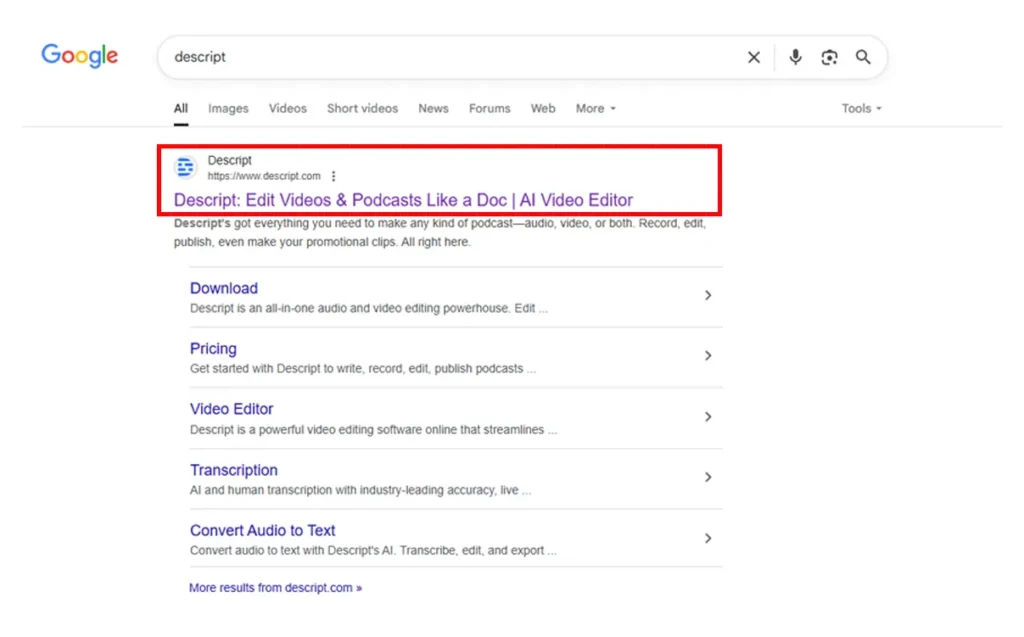
Task: Open the Forums tab
Action: [x=489, y=108]
